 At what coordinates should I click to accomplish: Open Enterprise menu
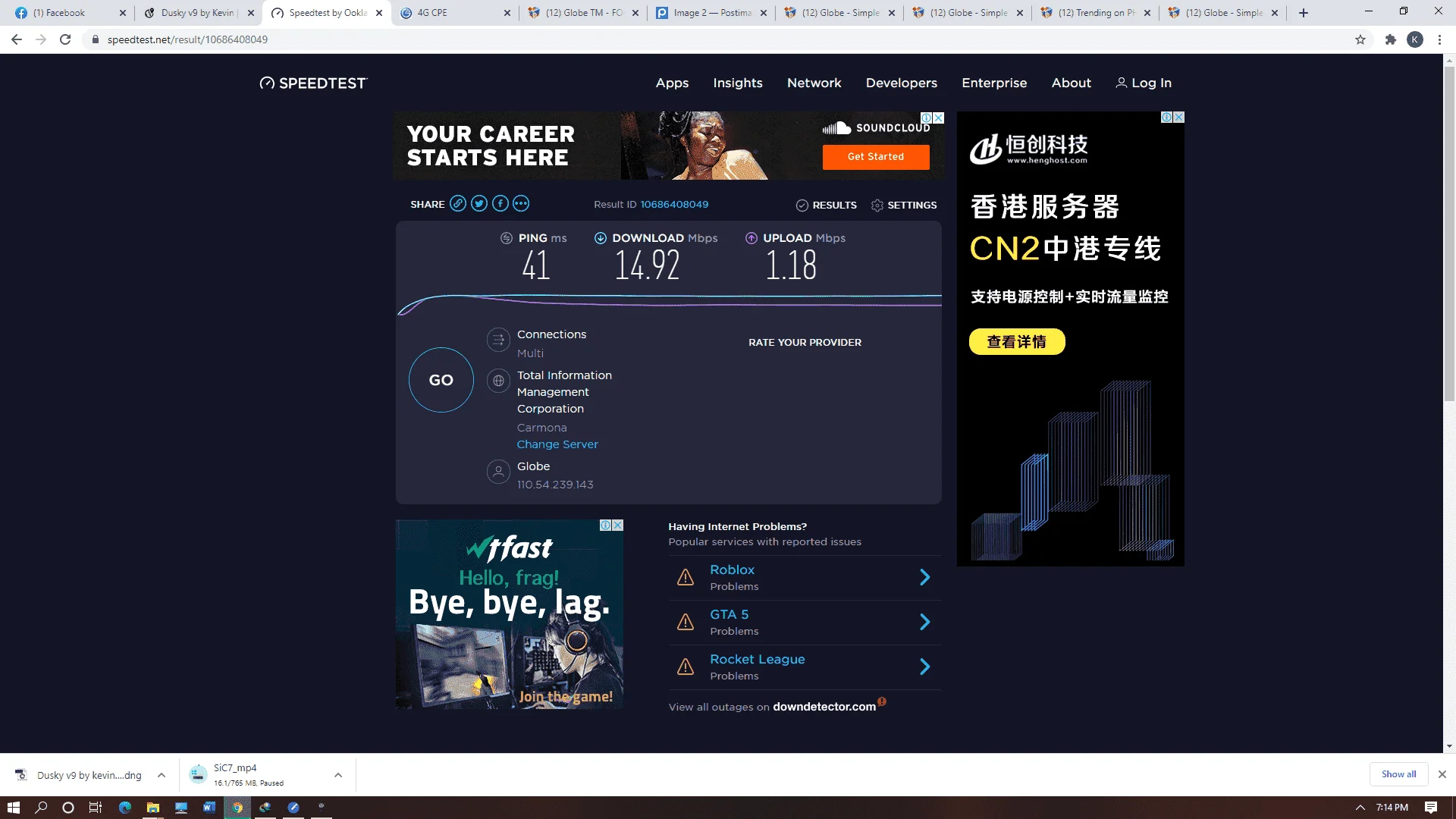pyautogui.click(x=994, y=83)
